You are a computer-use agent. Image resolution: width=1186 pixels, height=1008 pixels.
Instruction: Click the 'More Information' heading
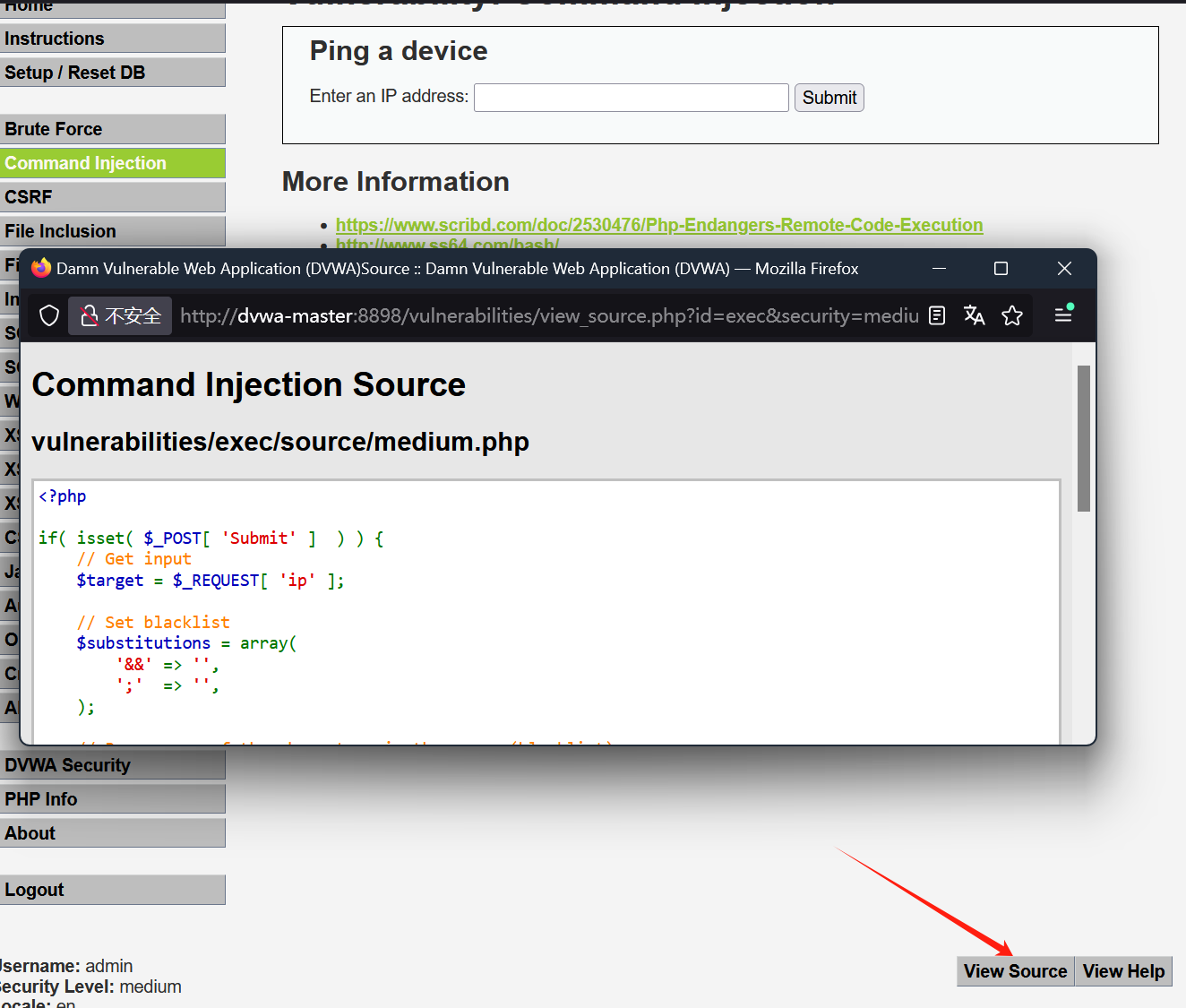[x=396, y=182]
